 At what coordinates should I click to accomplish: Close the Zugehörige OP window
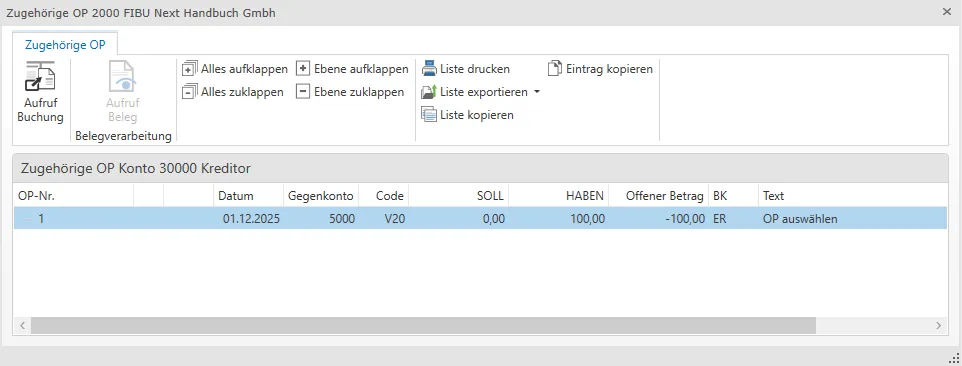click(947, 11)
